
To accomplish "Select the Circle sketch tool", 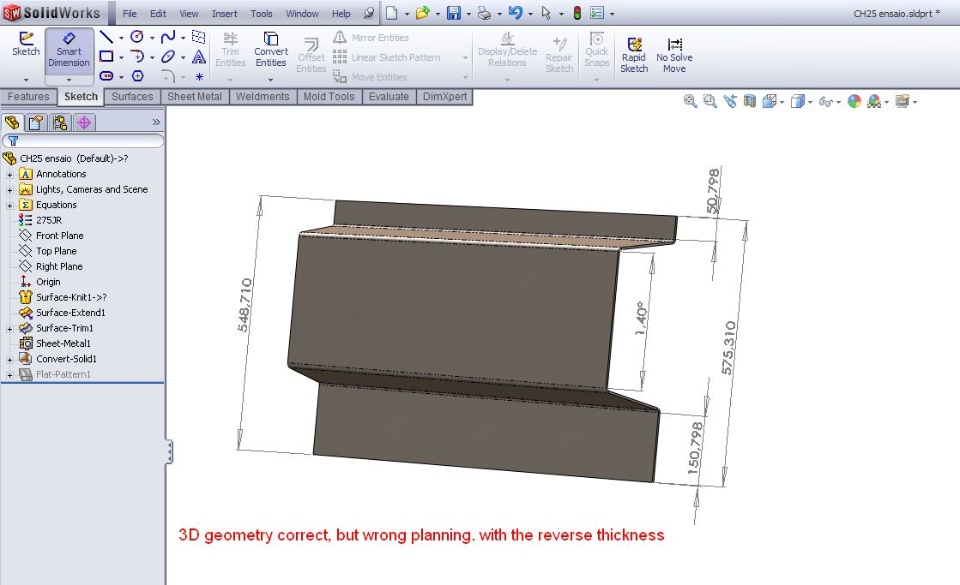I will click(137, 37).
